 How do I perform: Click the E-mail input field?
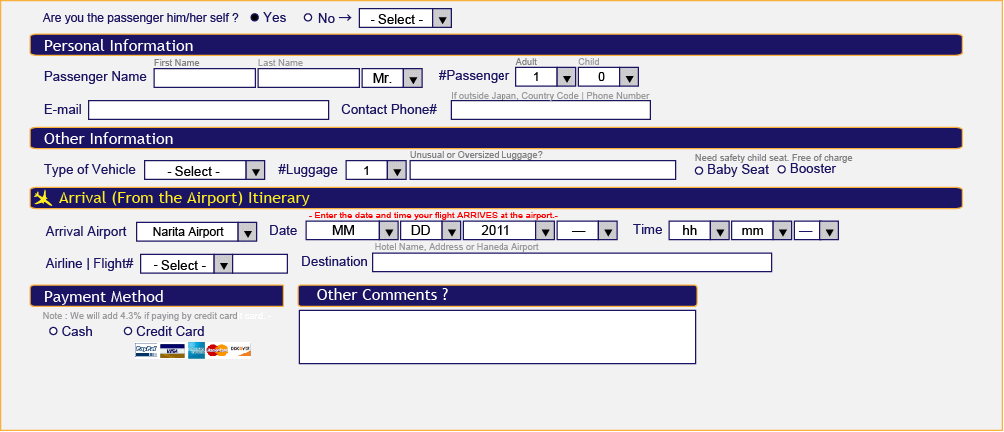(x=209, y=110)
